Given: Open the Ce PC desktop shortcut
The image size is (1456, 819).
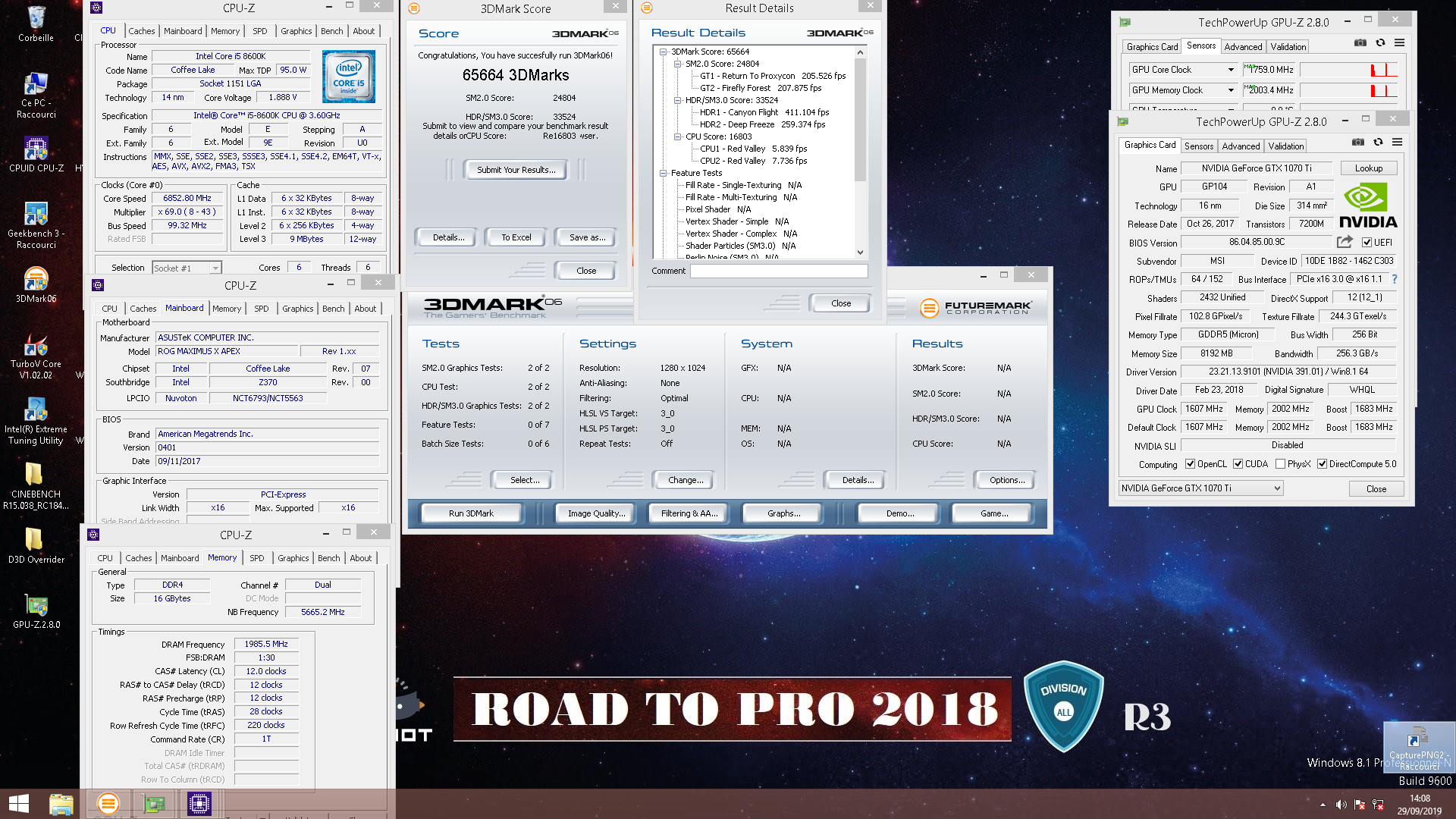Looking at the screenshot, I should (x=36, y=96).
